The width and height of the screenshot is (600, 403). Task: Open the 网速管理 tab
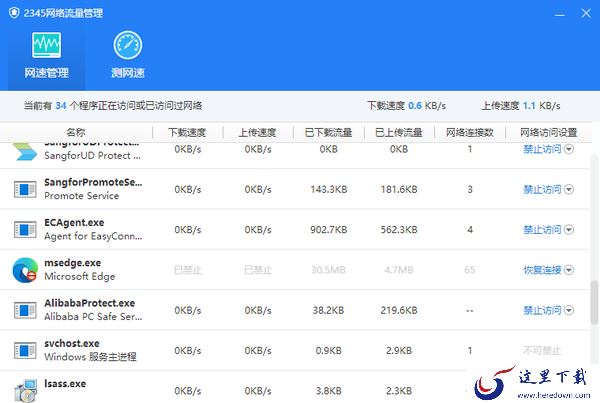pyautogui.click(x=46, y=56)
